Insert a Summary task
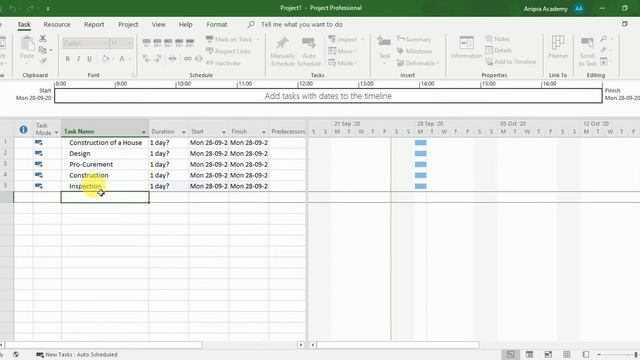The height and width of the screenshot is (360, 640). (414, 39)
